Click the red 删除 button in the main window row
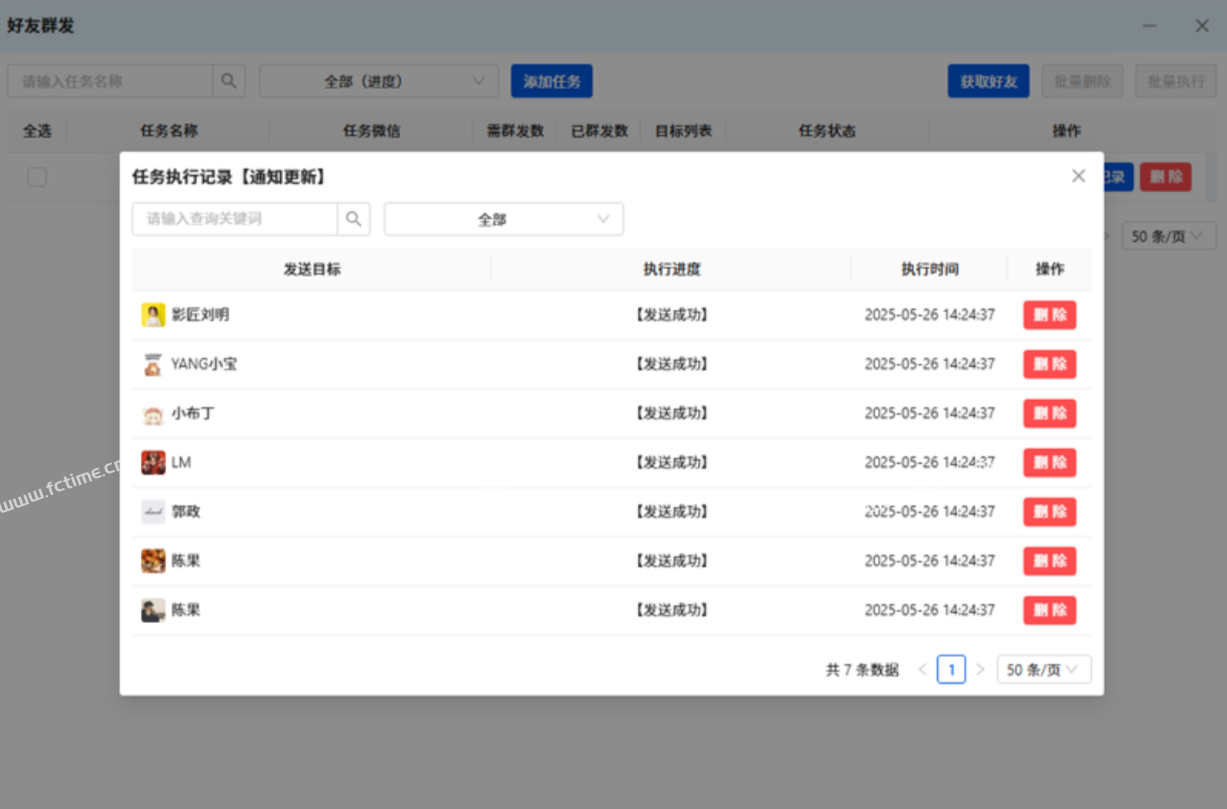 [1166, 177]
